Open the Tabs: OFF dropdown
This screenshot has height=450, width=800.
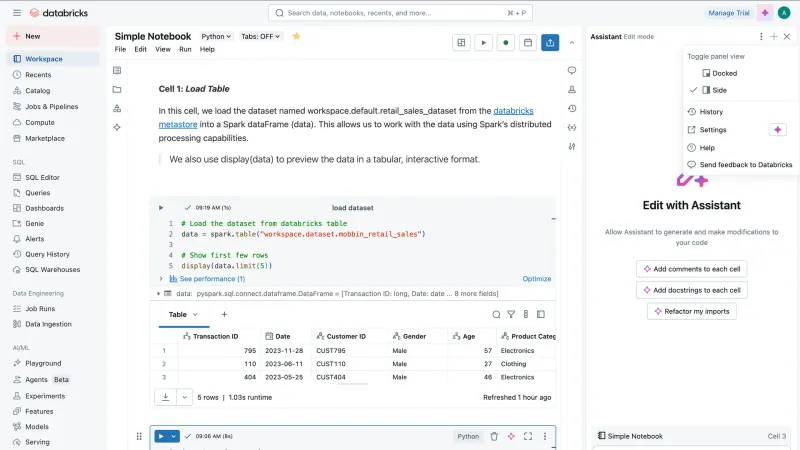[260, 36]
